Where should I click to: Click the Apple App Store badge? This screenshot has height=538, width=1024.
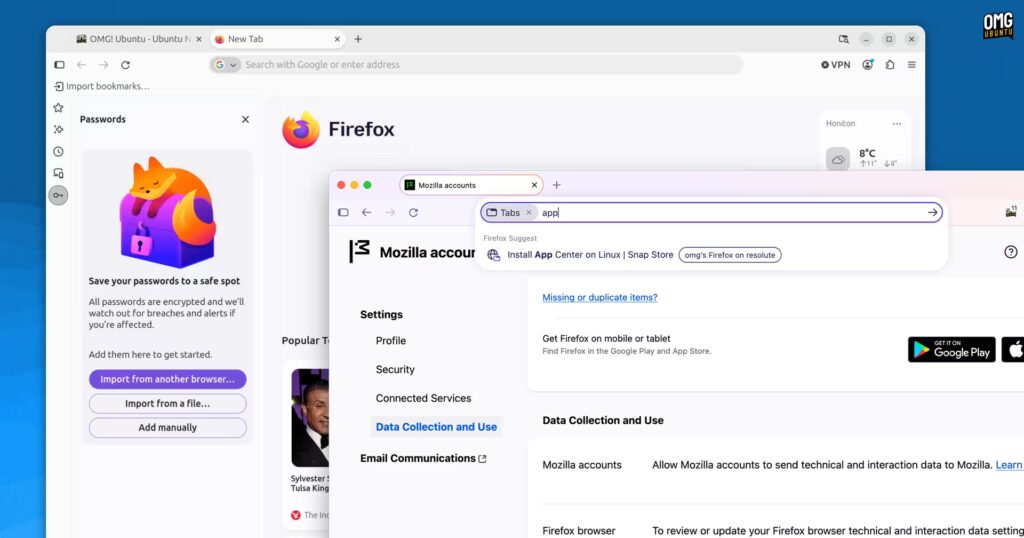coord(1013,349)
